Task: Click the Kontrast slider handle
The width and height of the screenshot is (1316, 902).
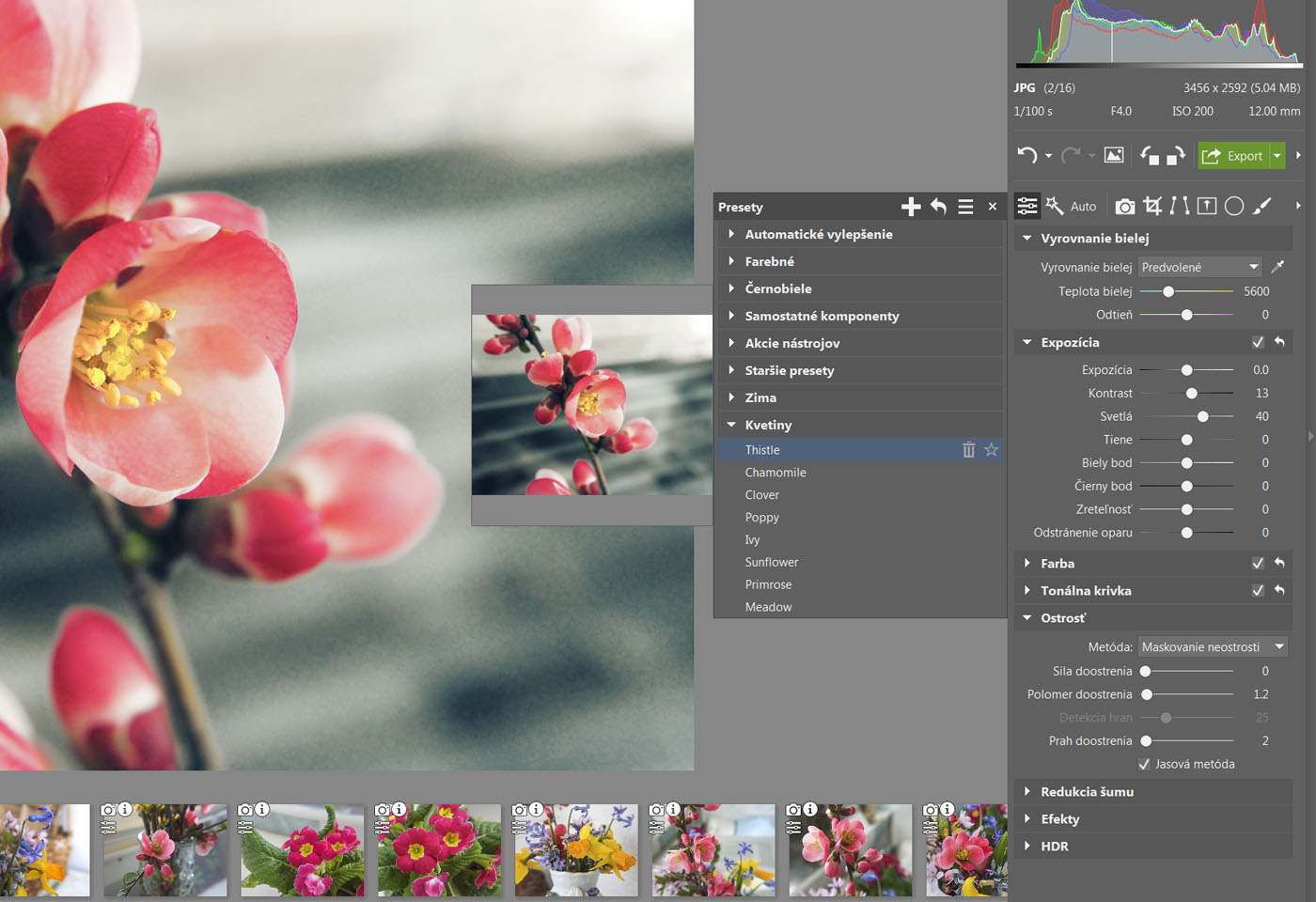Action: (1192, 393)
